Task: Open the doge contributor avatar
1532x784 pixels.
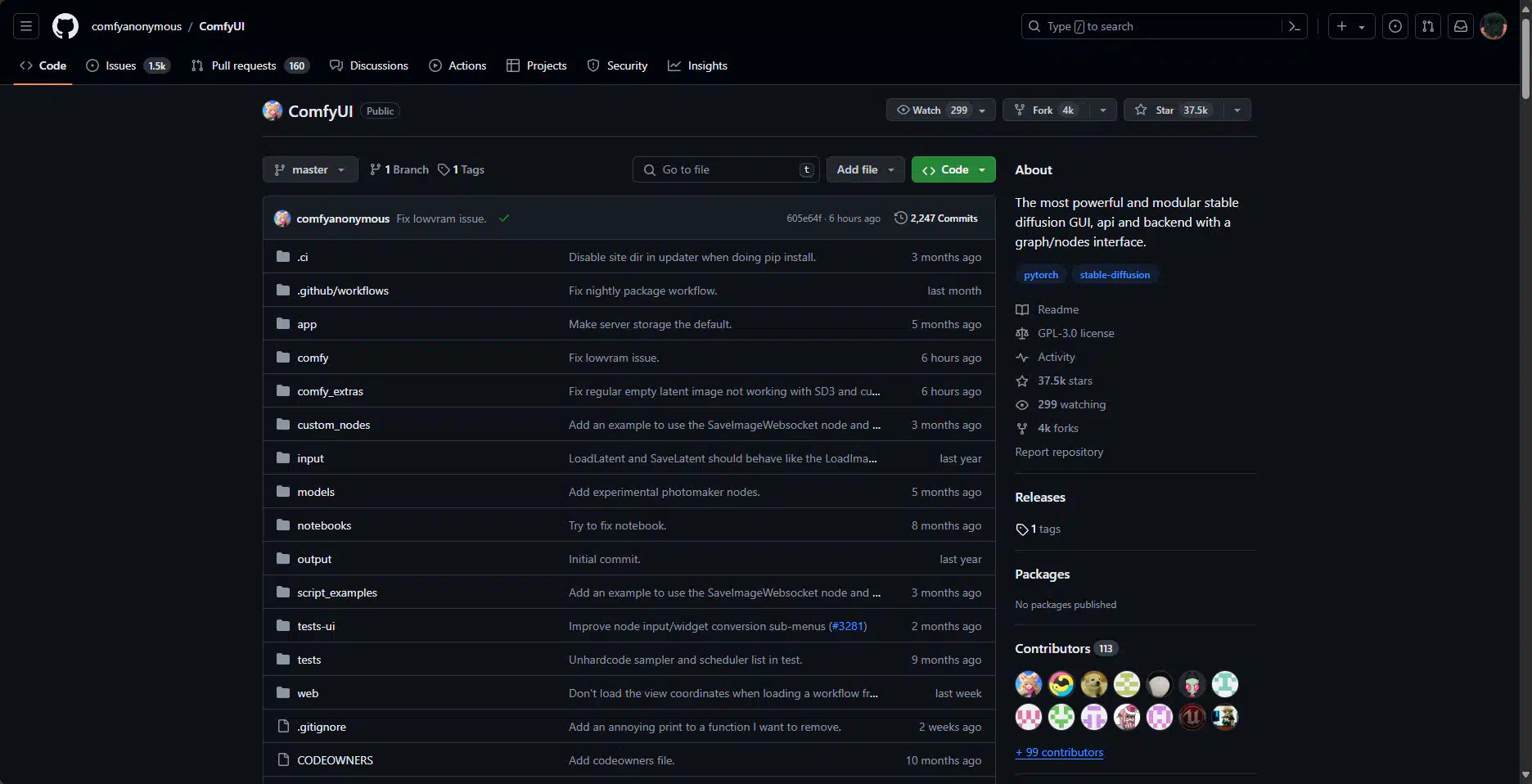Action: point(1094,683)
